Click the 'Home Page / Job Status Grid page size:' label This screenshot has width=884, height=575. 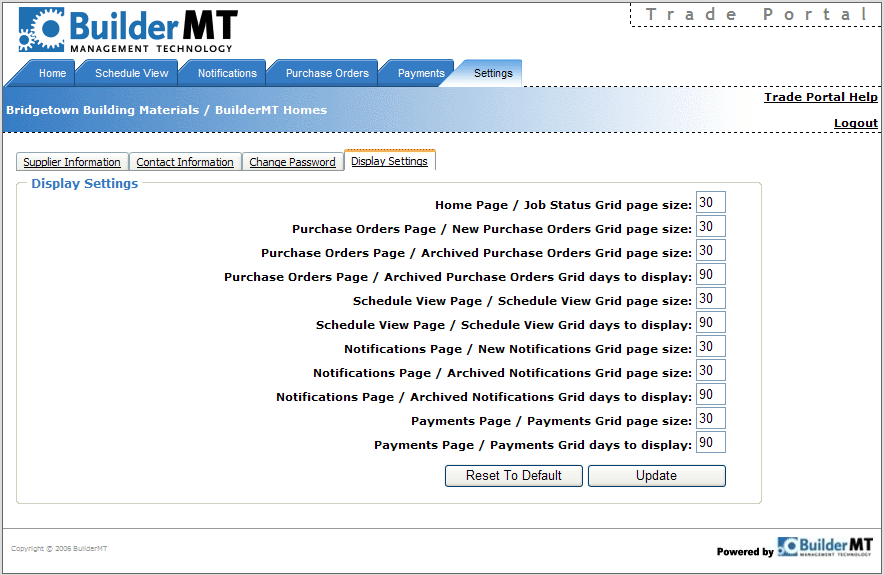point(563,205)
